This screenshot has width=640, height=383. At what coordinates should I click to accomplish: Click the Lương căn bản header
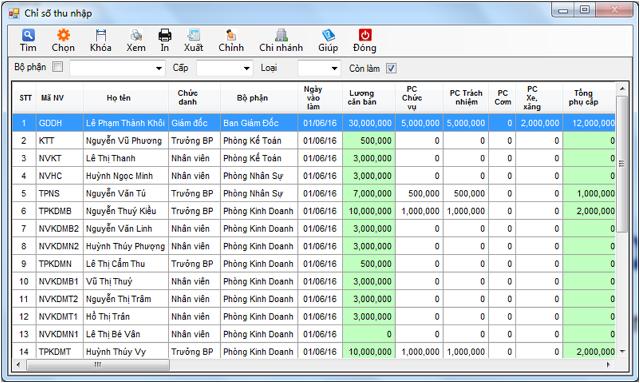coord(369,98)
